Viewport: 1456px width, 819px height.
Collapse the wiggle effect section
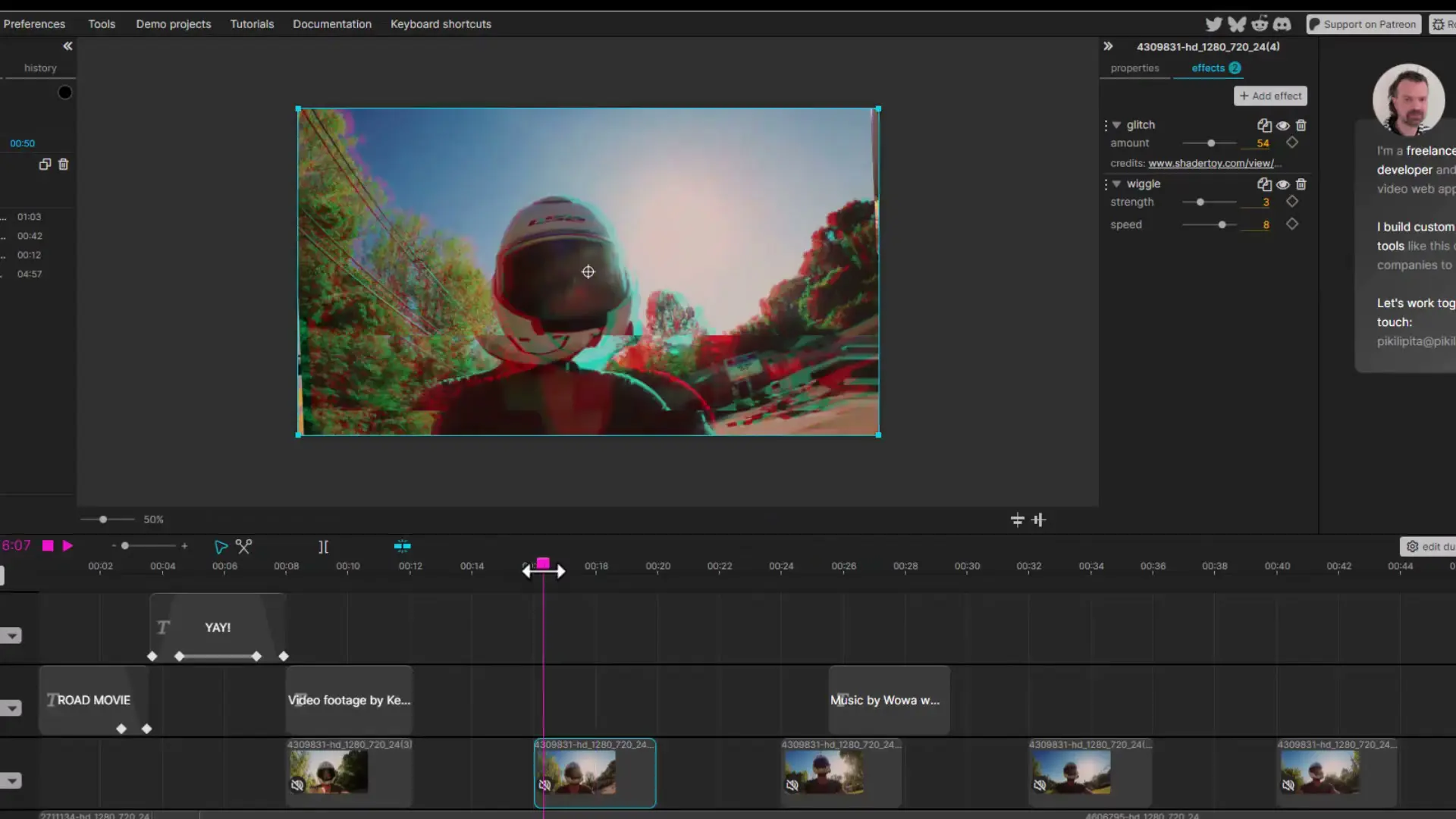[x=1116, y=184]
